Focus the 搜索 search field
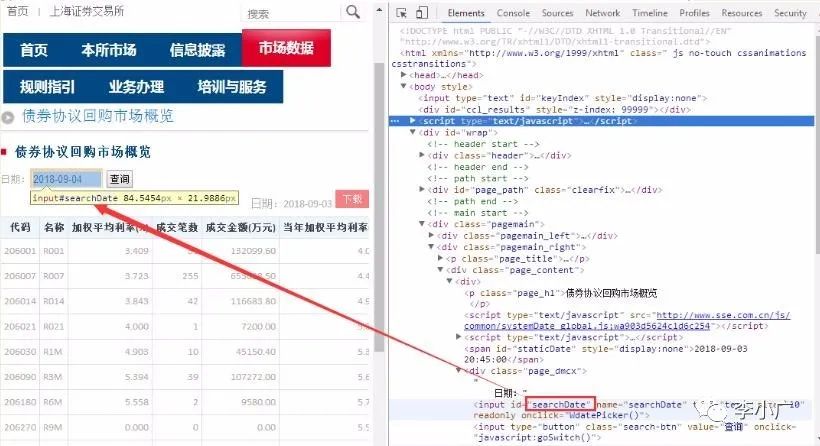This screenshot has width=820, height=446. point(290,14)
